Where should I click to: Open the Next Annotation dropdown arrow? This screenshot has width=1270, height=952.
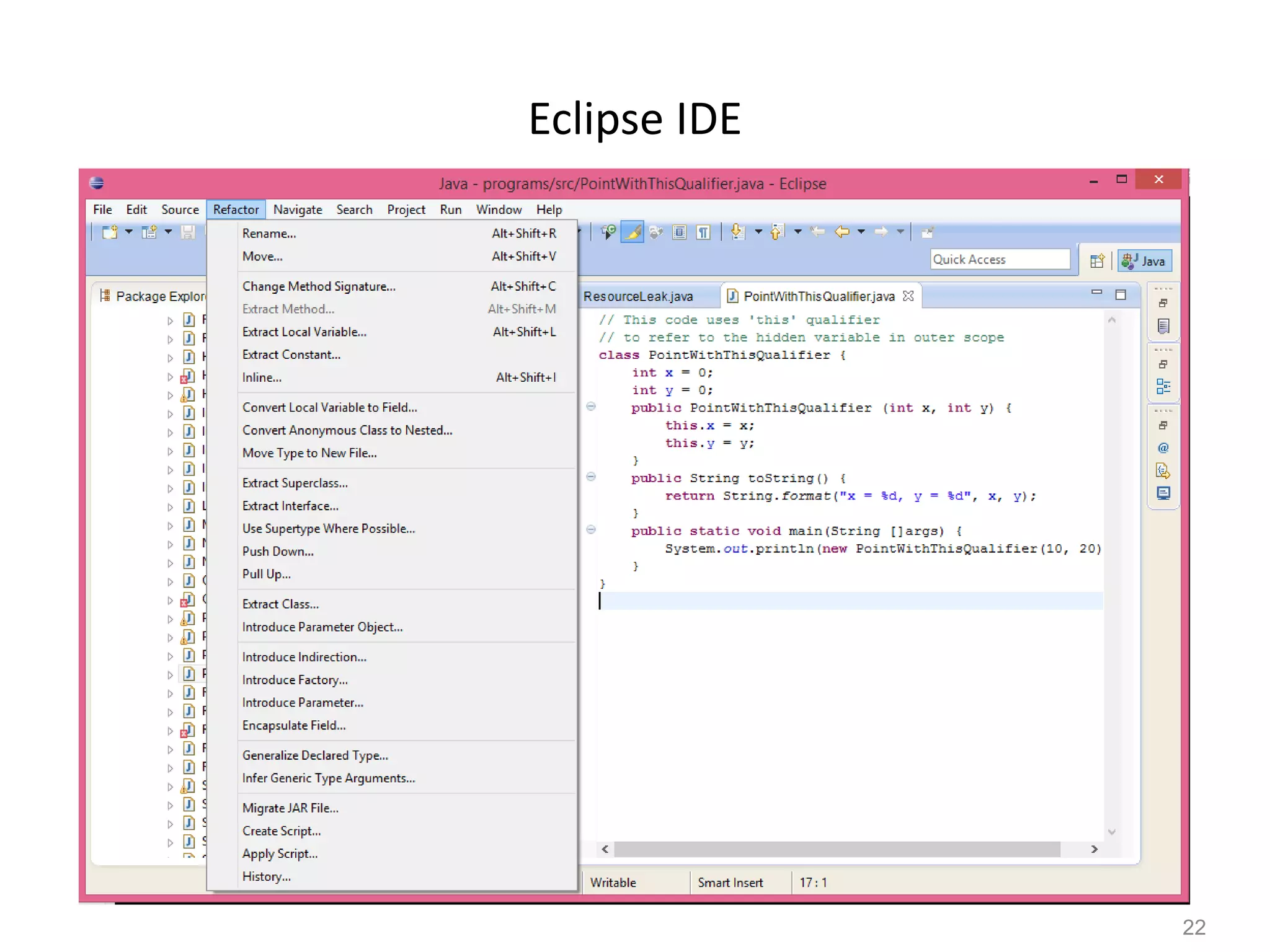point(758,232)
